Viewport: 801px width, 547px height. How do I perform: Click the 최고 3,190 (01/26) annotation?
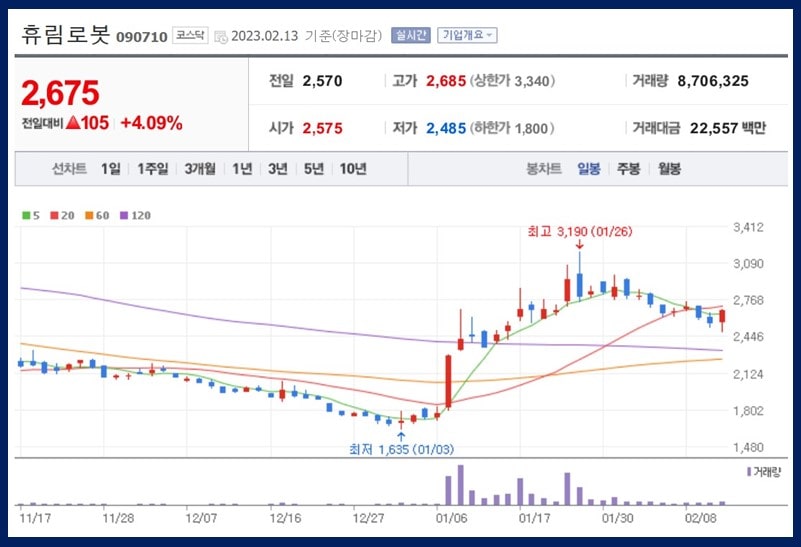pyautogui.click(x=580, y=232)
